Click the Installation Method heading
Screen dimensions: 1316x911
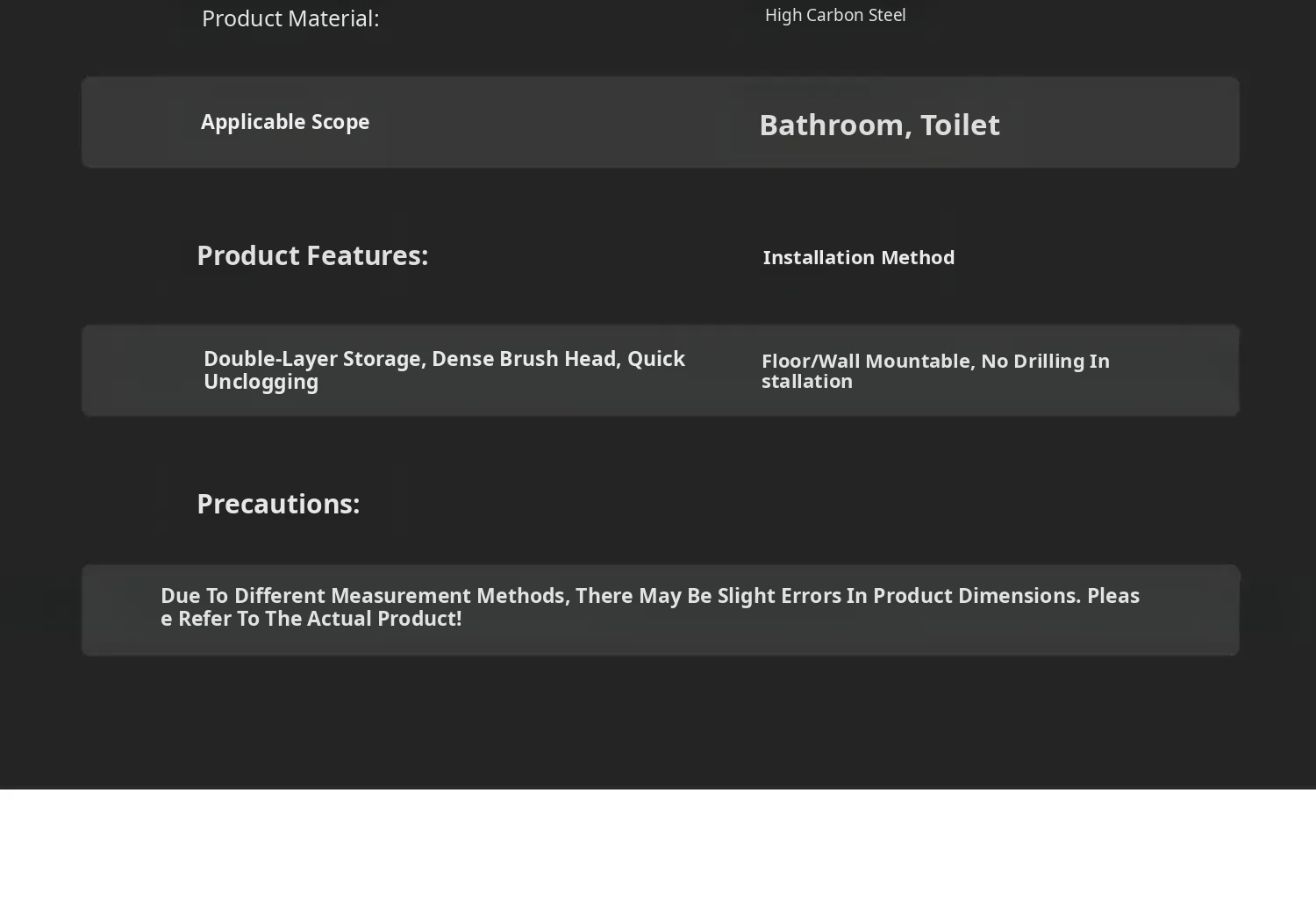click(x=859, y=257)
